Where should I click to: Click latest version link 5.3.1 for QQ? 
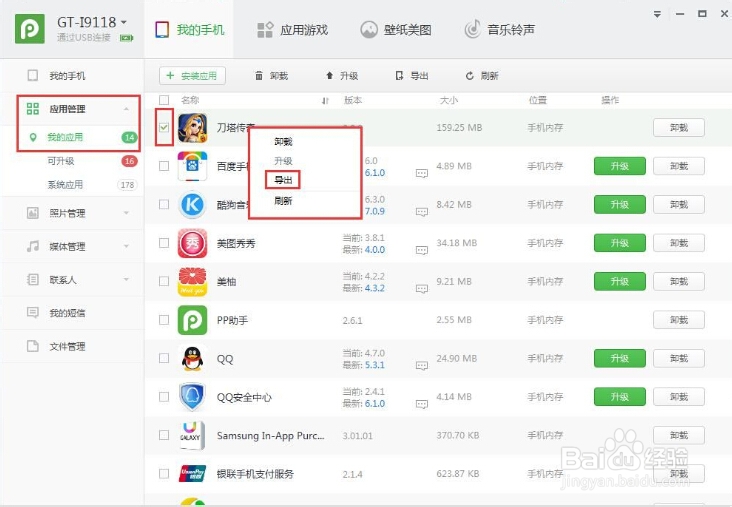375,365
